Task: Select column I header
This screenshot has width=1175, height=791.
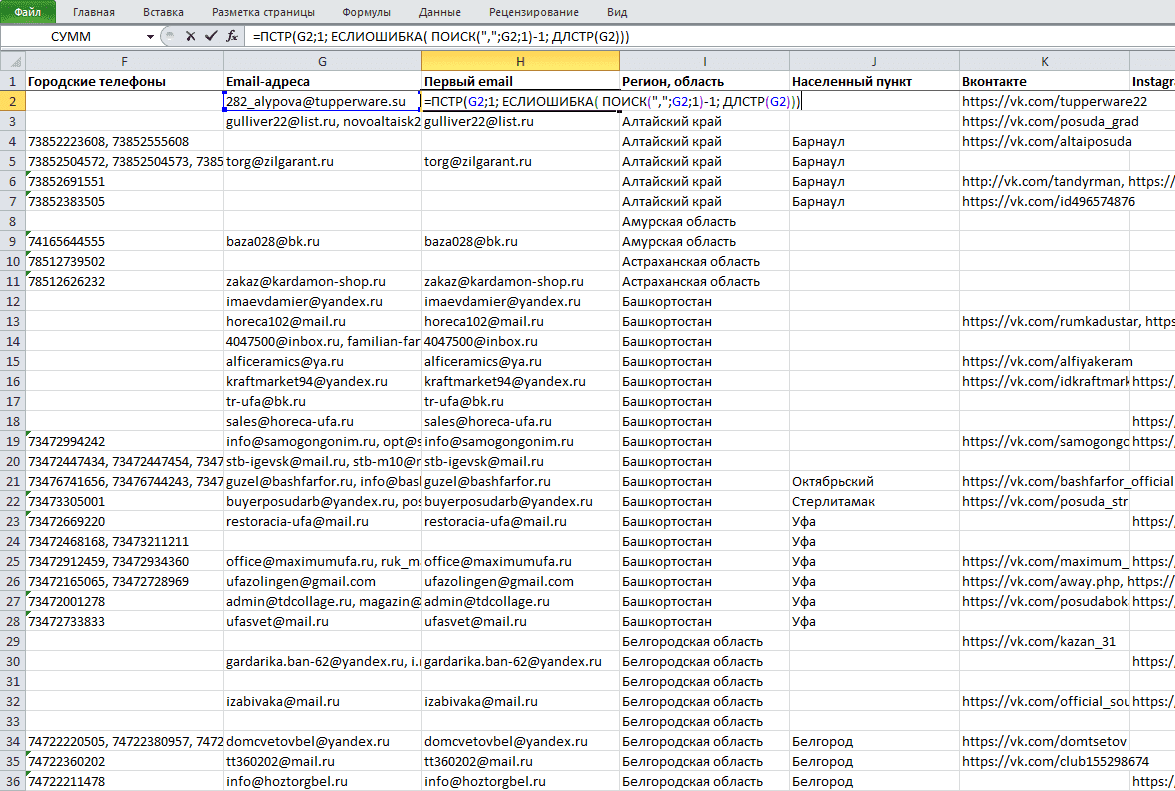Action: click(704, 61)
